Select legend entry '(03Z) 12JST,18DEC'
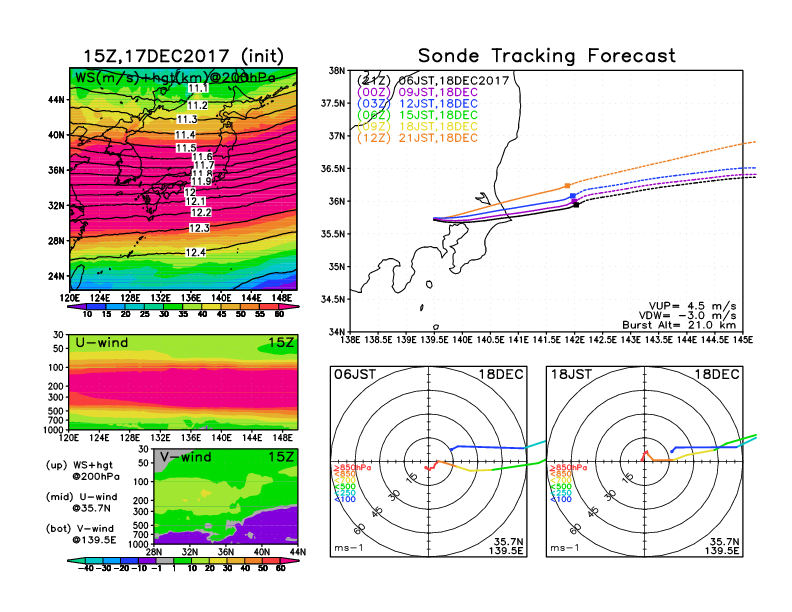The image size is (792, 612). [417, 104]
